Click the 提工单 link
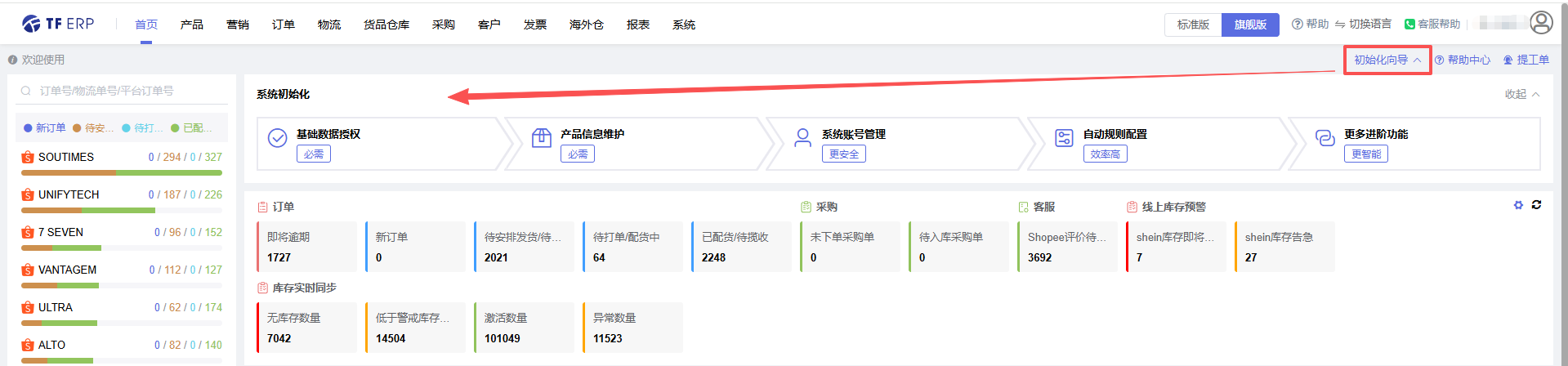 (1526, 60)
